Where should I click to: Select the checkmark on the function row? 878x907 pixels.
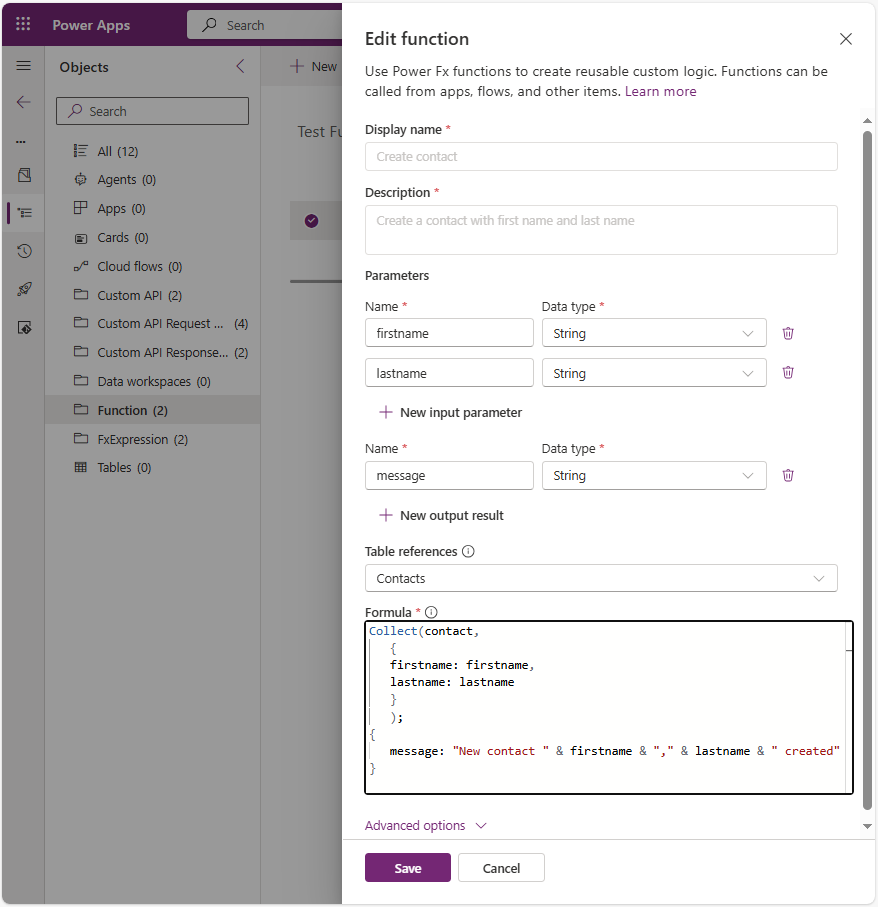point(311,220)
